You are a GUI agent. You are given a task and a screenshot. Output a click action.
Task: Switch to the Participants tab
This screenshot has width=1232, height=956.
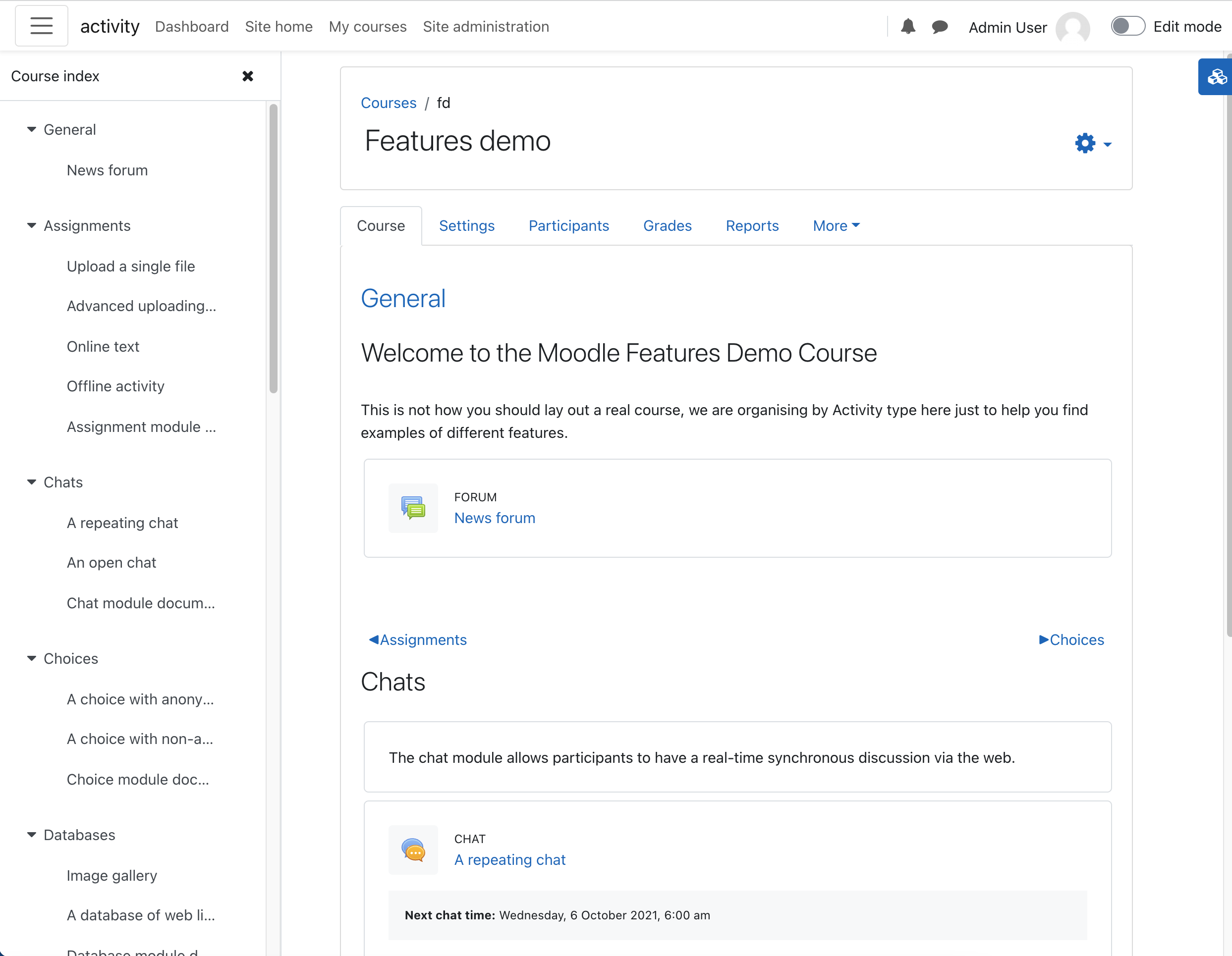pyautogui.click(x=568, y=225)
